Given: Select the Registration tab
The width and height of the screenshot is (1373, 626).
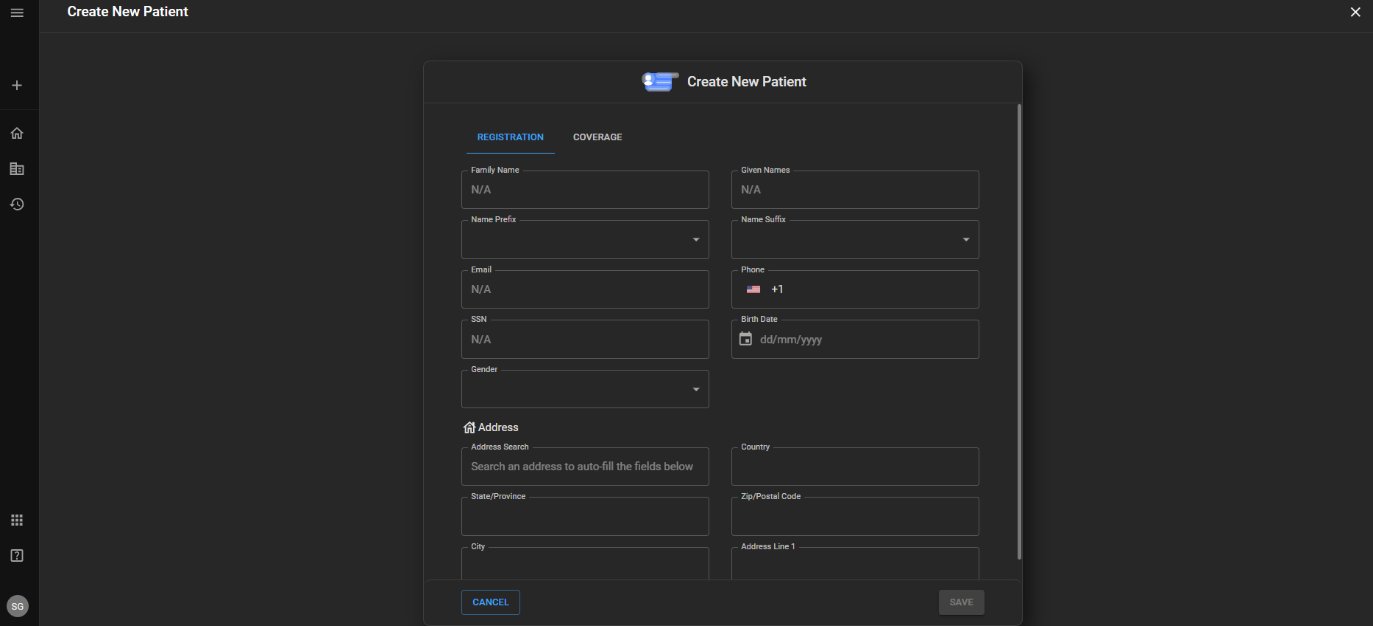Looking at the screenshot, I should pyautogui.click(x=510, y=137).
